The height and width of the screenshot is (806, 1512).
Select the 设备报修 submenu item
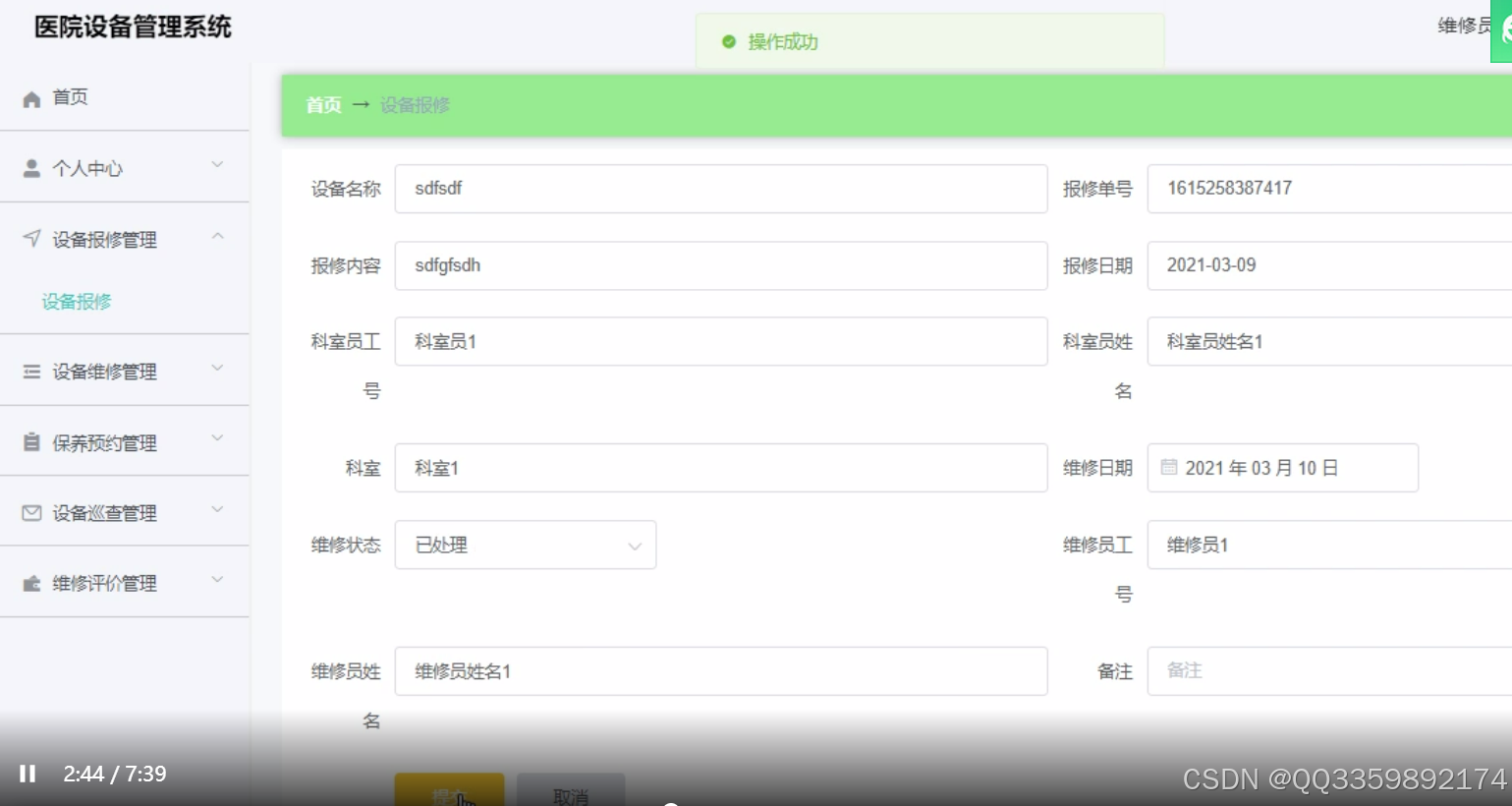point(77,302)
